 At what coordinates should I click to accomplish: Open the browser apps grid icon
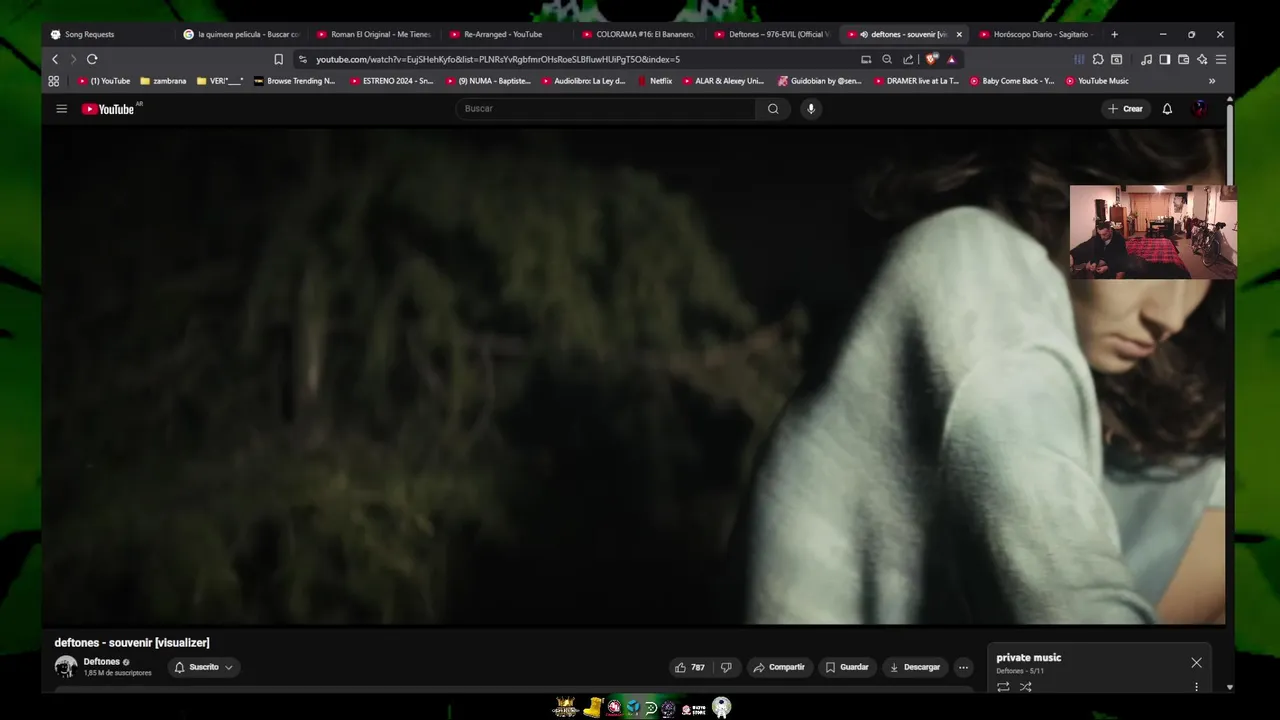tap(54, 81)
